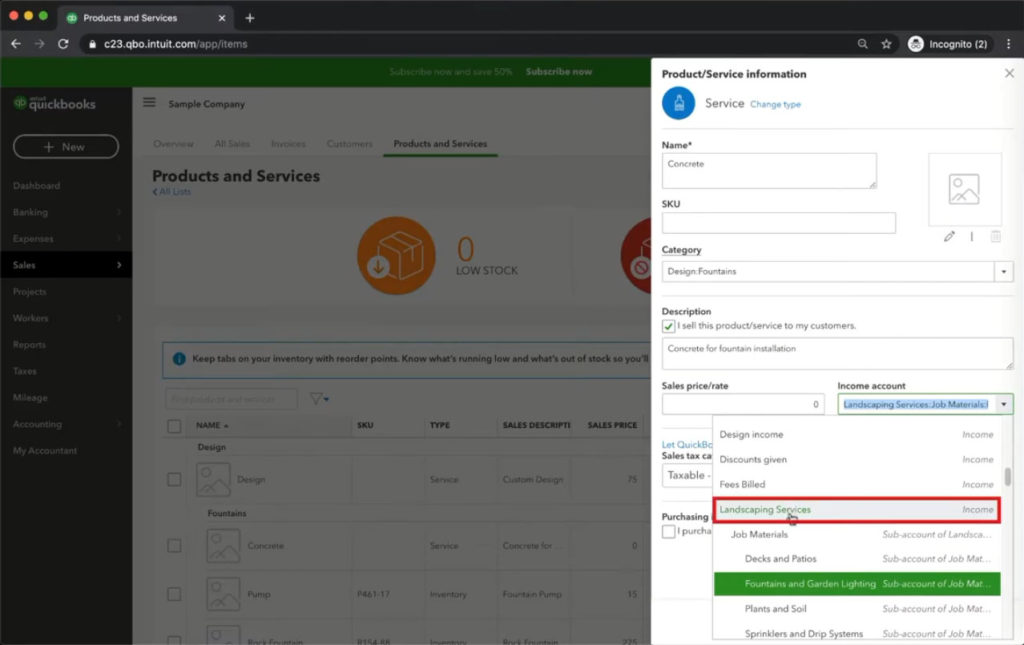The image size is (1024, 645).
Task: Tick the select-all checkbox in table header
Action: point(174,426)
